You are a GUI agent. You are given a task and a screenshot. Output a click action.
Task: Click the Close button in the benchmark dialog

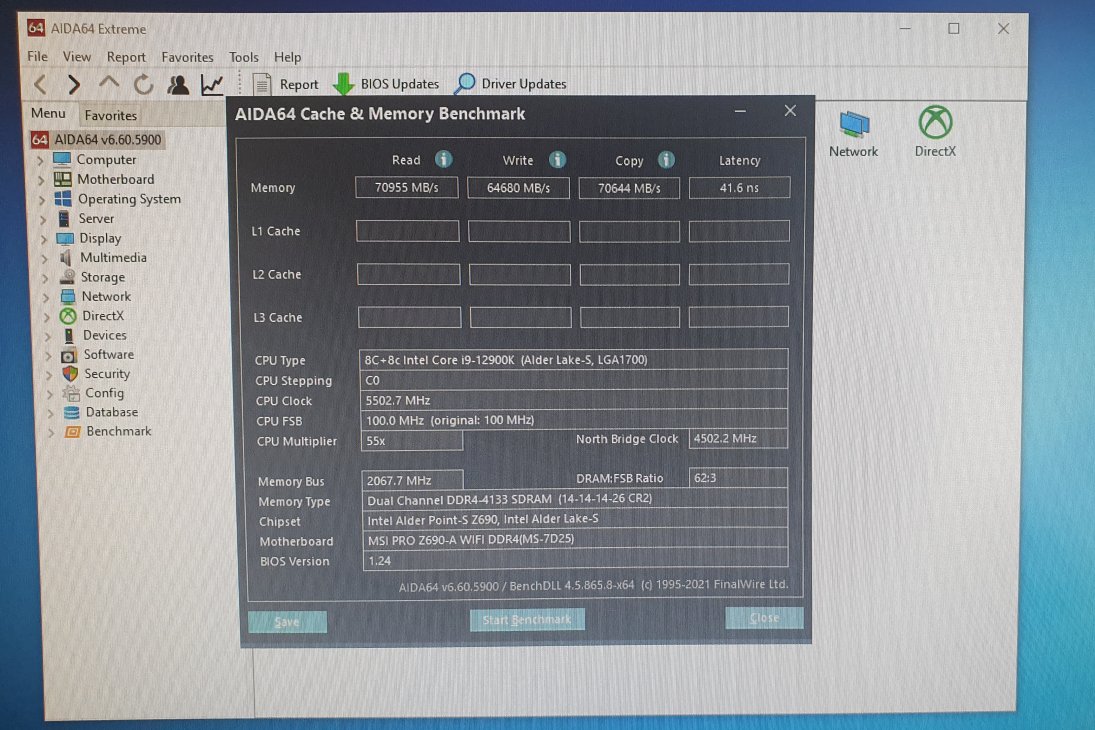tap(764, 618)
